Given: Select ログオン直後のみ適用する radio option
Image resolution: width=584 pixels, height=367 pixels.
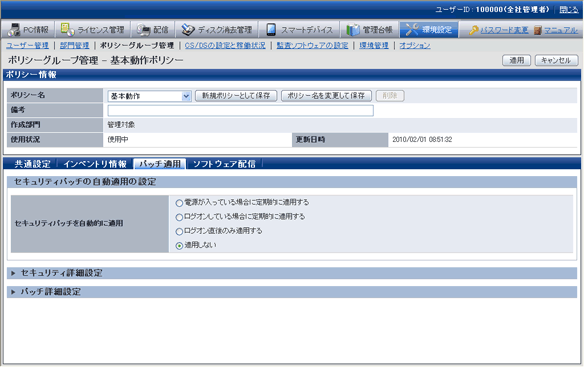Looking at the screenshot, I should (x=179, y=232).
